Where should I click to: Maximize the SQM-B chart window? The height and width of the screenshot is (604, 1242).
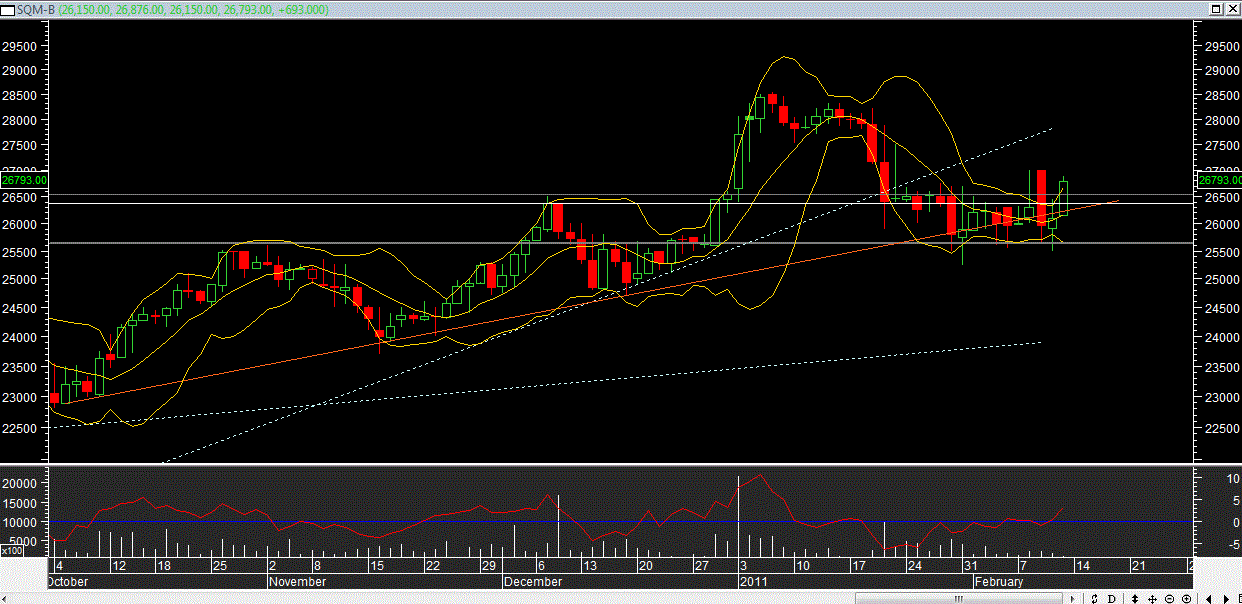[x=1216, y=8]
